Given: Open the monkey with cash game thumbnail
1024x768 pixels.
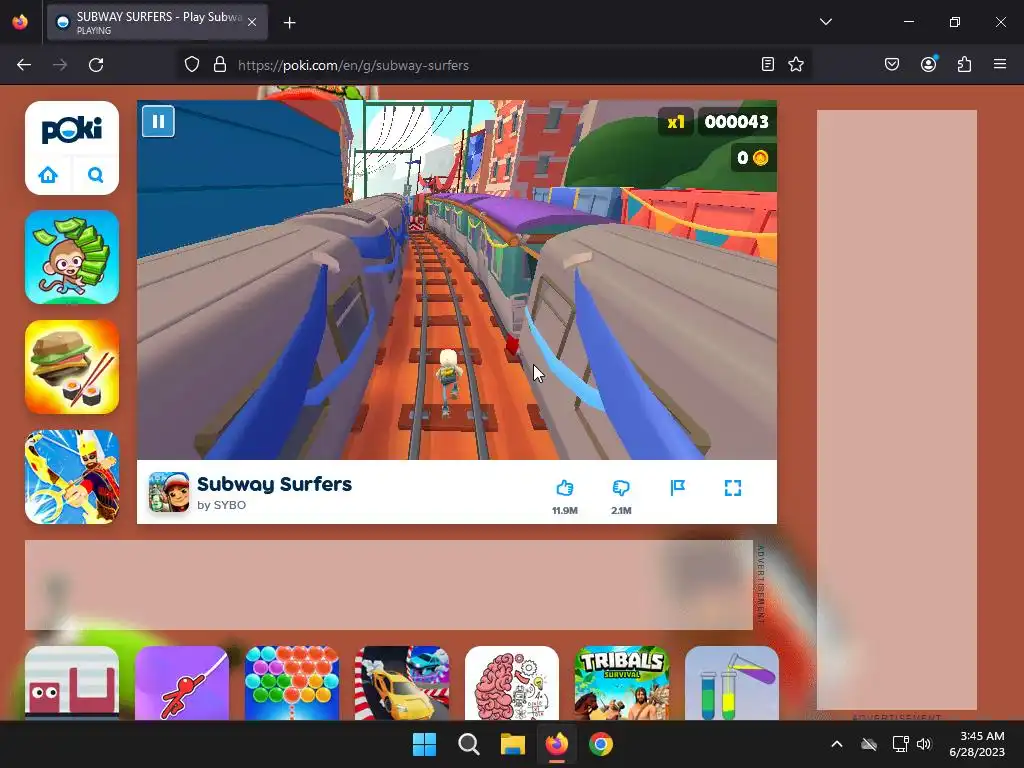Looking at the screenshot, I should tap(72, 257).
